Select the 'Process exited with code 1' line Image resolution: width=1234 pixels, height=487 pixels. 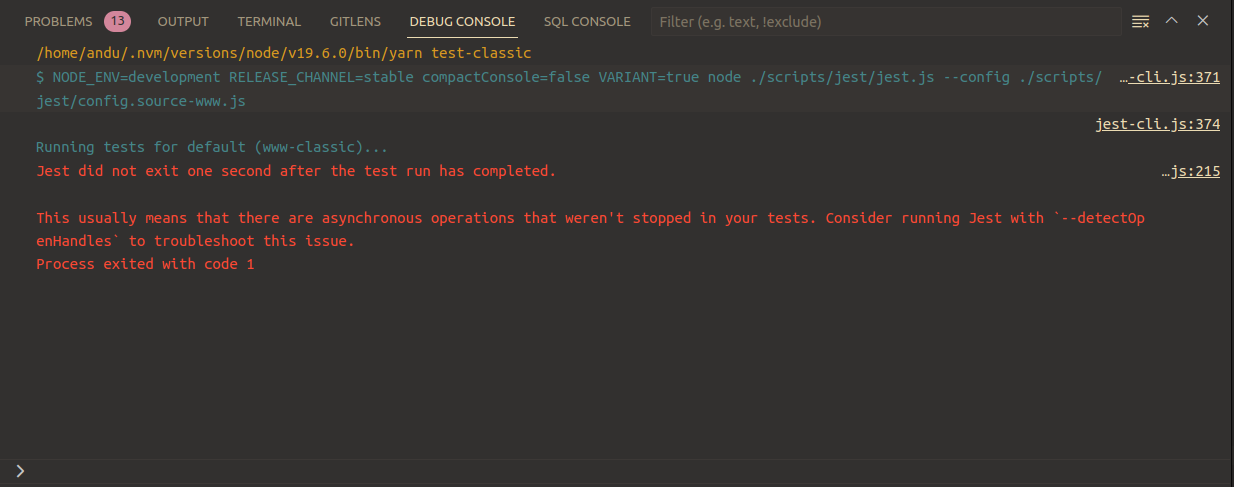pos(145,264)
